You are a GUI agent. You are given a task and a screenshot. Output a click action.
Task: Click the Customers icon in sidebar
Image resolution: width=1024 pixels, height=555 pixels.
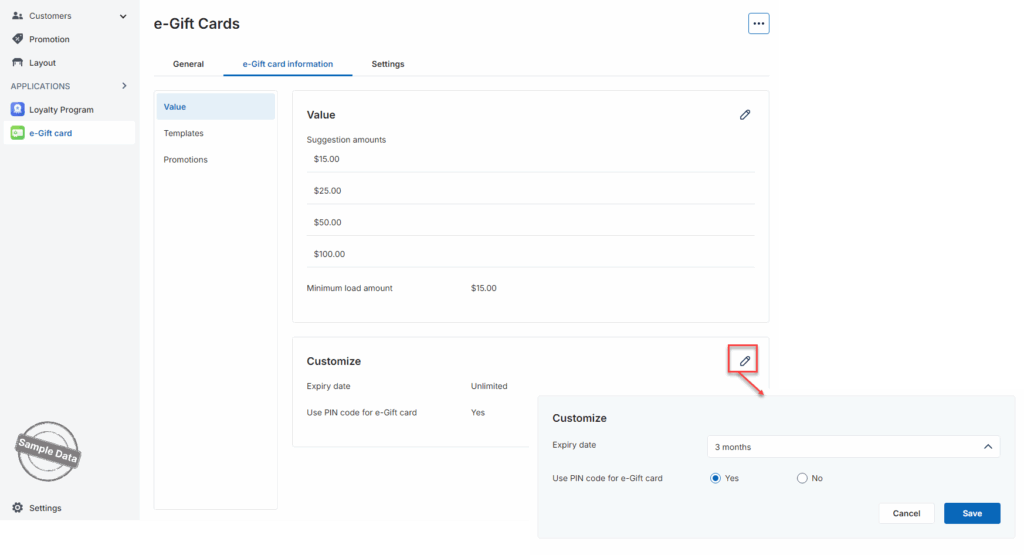(17, 16)
